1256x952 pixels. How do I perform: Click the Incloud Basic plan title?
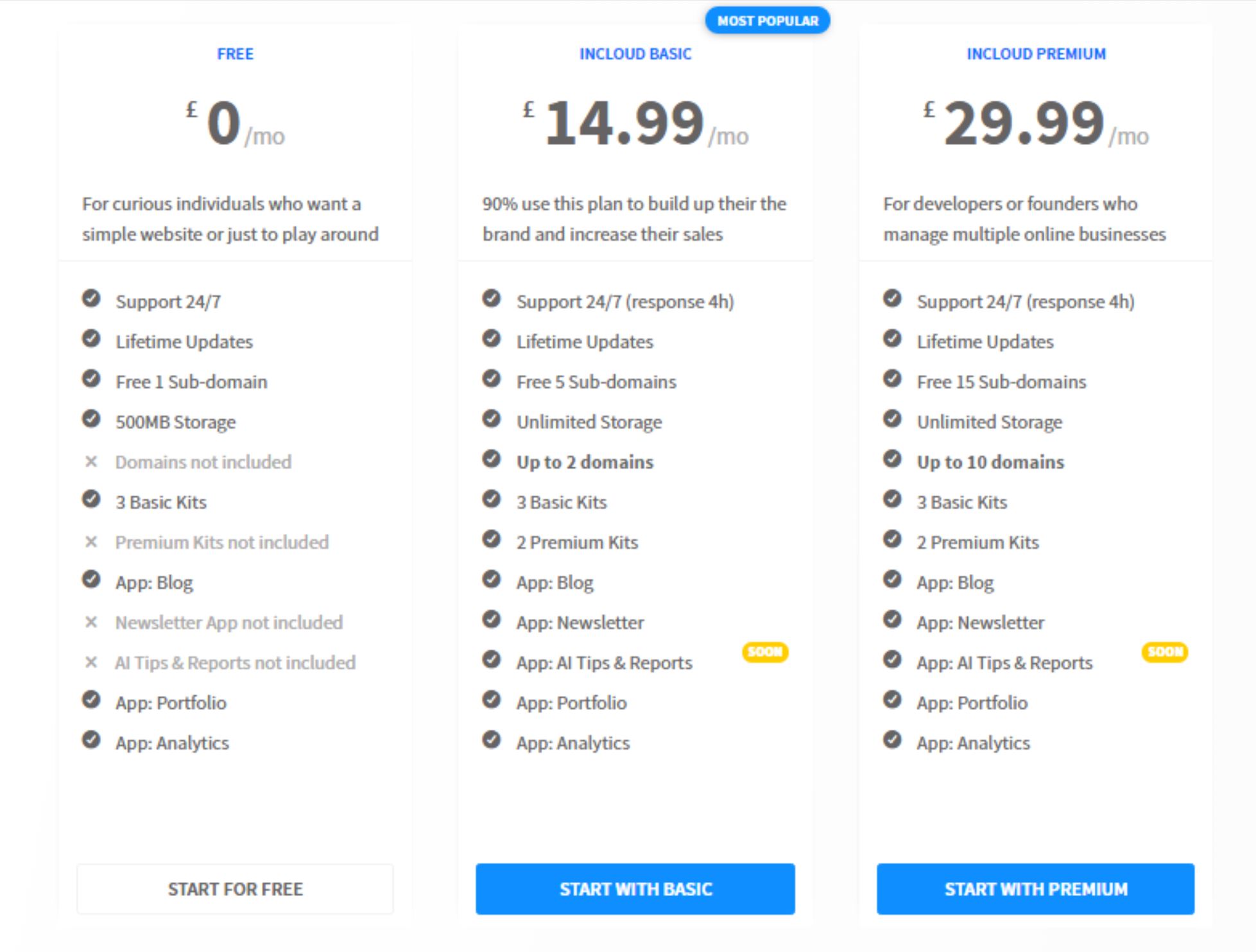click(x=635, y=54)
